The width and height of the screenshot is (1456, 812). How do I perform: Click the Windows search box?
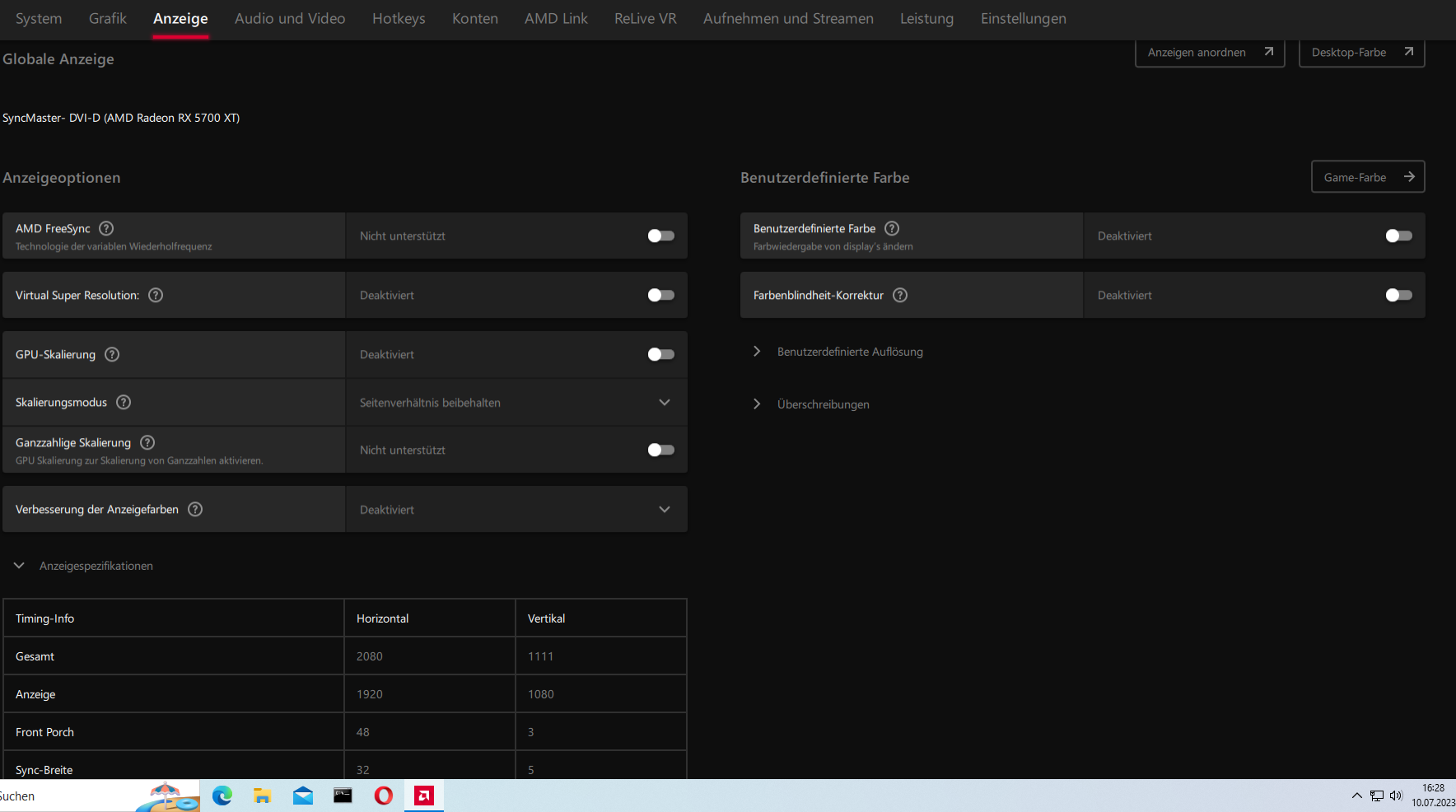pyautogui.click(x=99, y=796)
